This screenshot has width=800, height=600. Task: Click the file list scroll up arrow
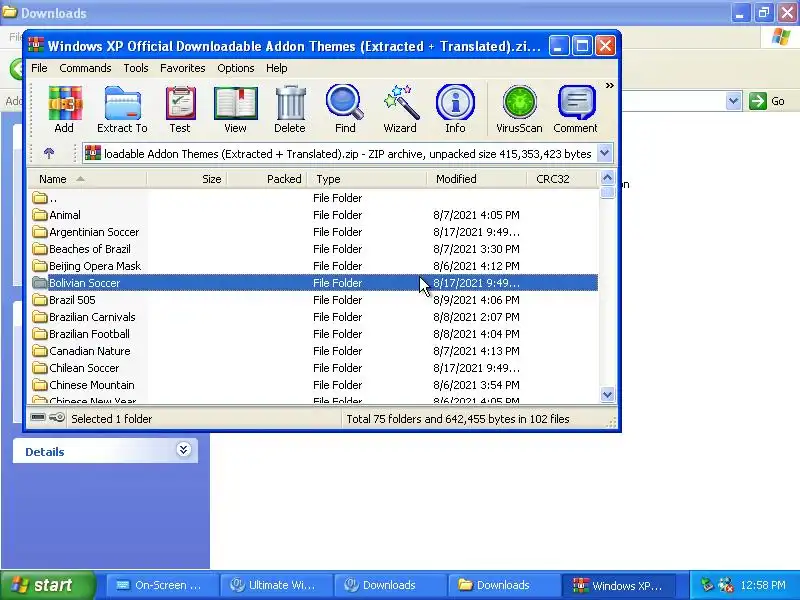click(x=607, y=178)
